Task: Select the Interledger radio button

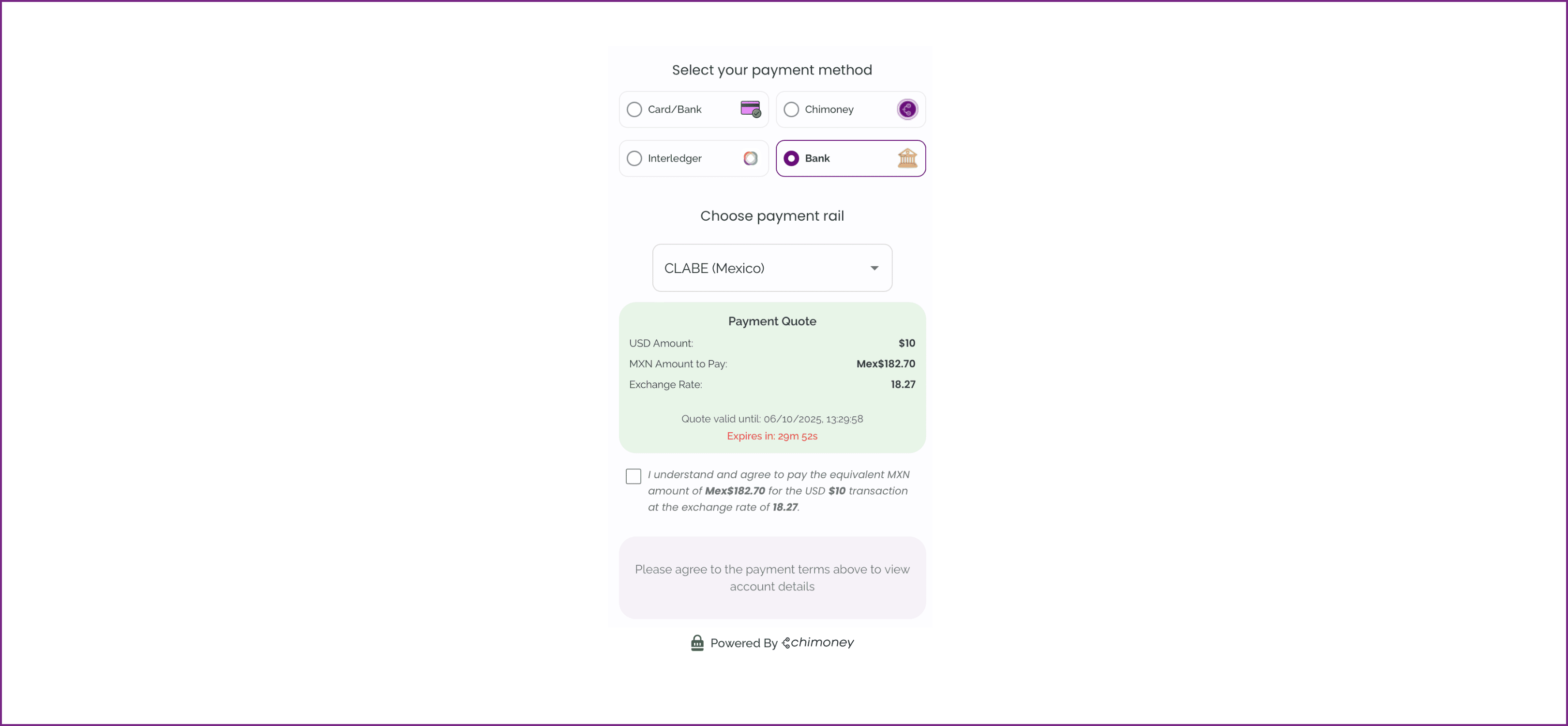Action: click(634, 159)
